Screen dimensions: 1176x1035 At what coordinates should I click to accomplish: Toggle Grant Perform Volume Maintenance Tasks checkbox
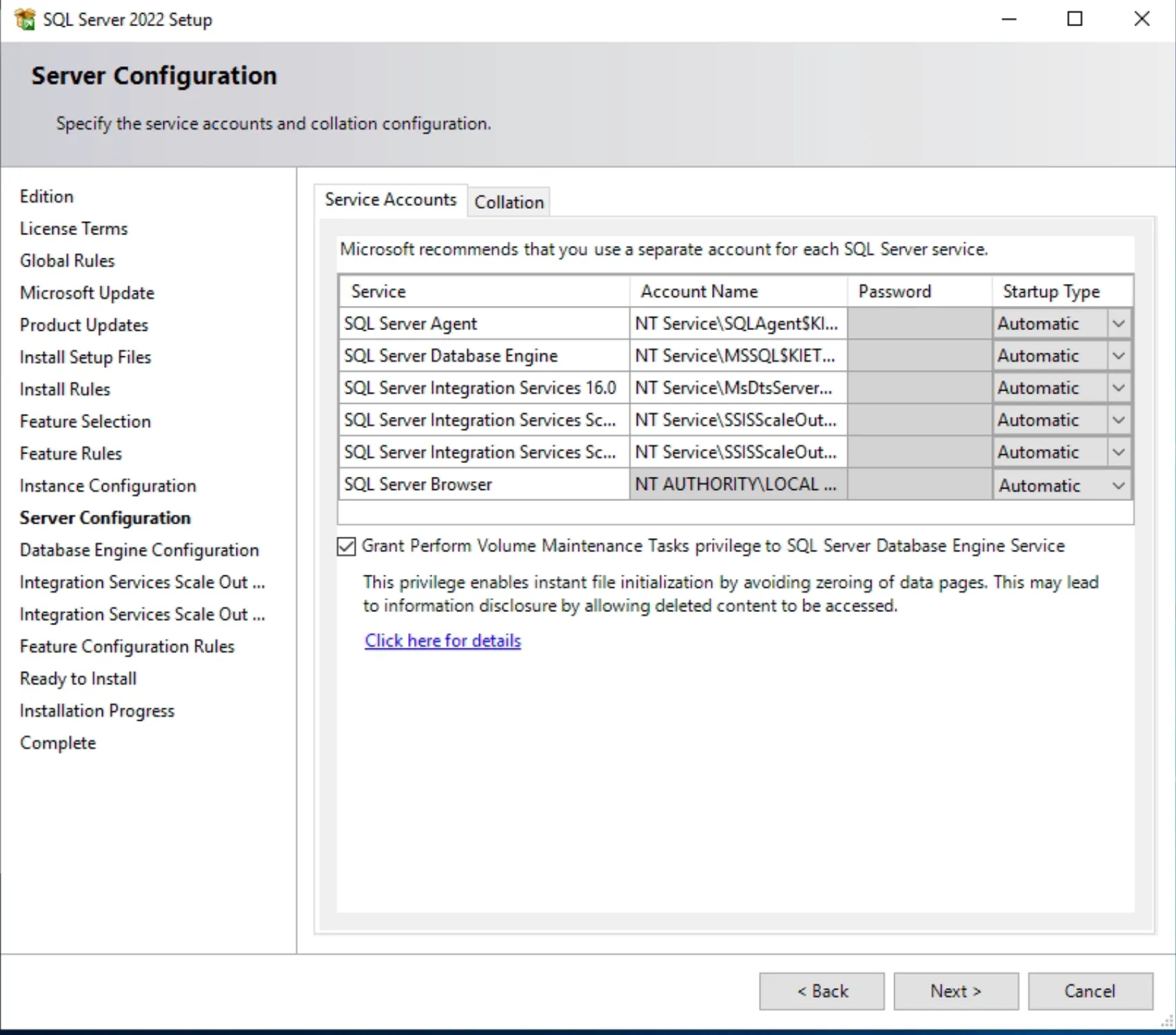click(346, 546)
